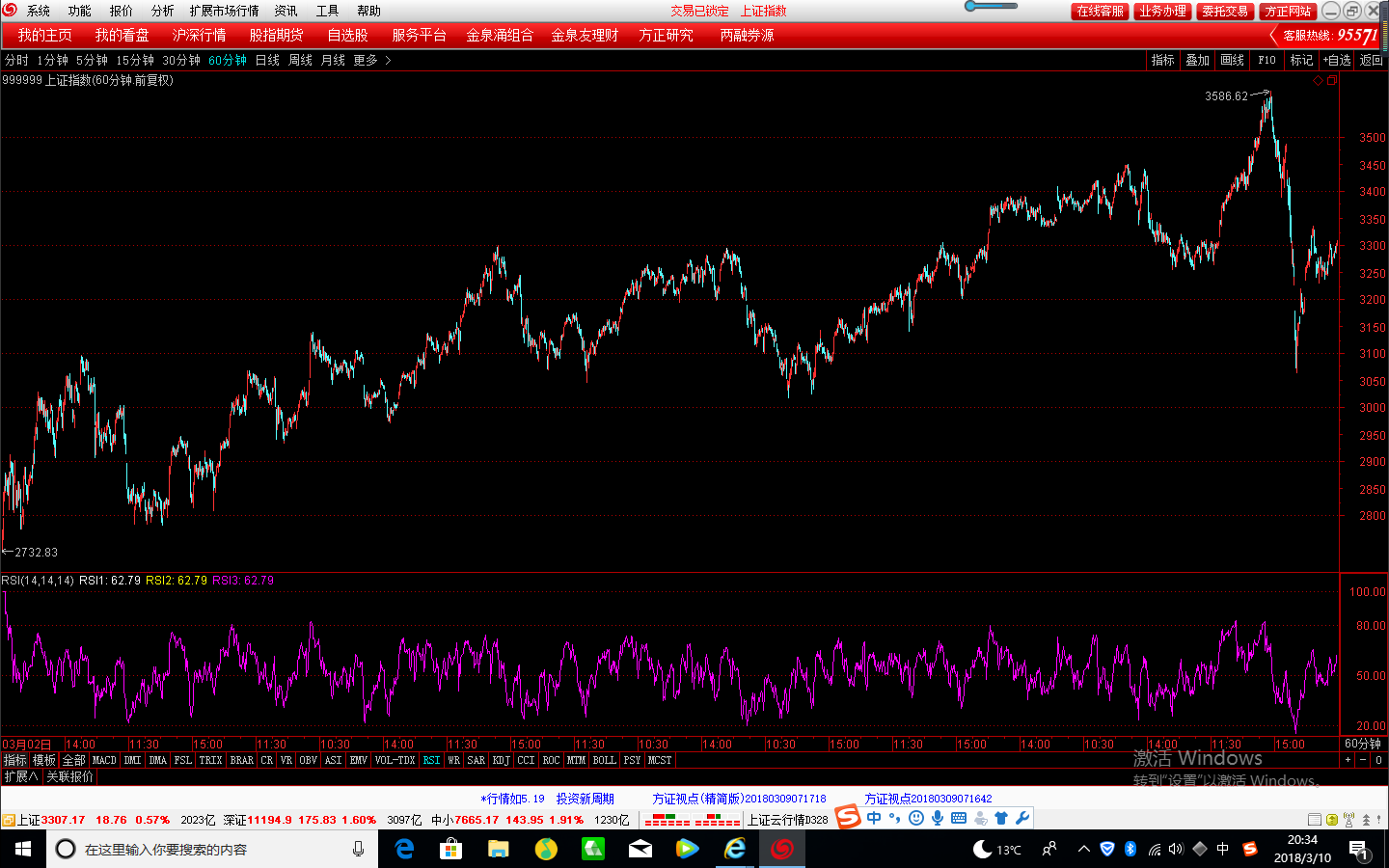The width and height of the screenshot is (1389, 868).
Task: Open the 系统 menu
Action: [x=39, y=11]
